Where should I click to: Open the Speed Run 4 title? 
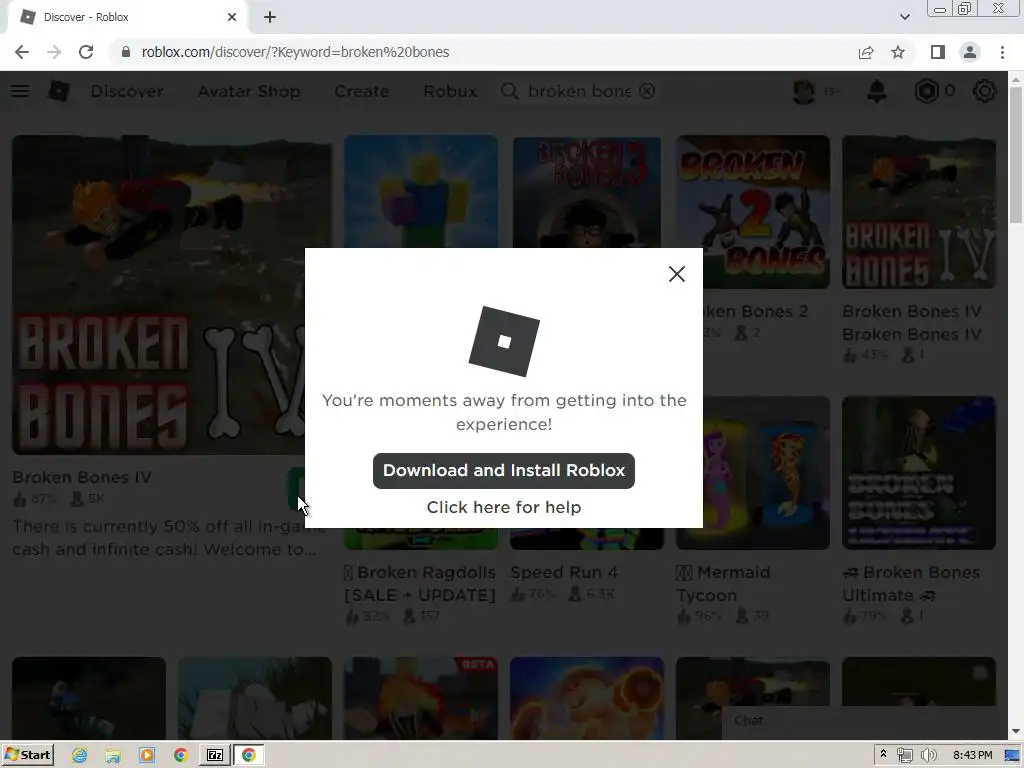[x=564, y=573]
